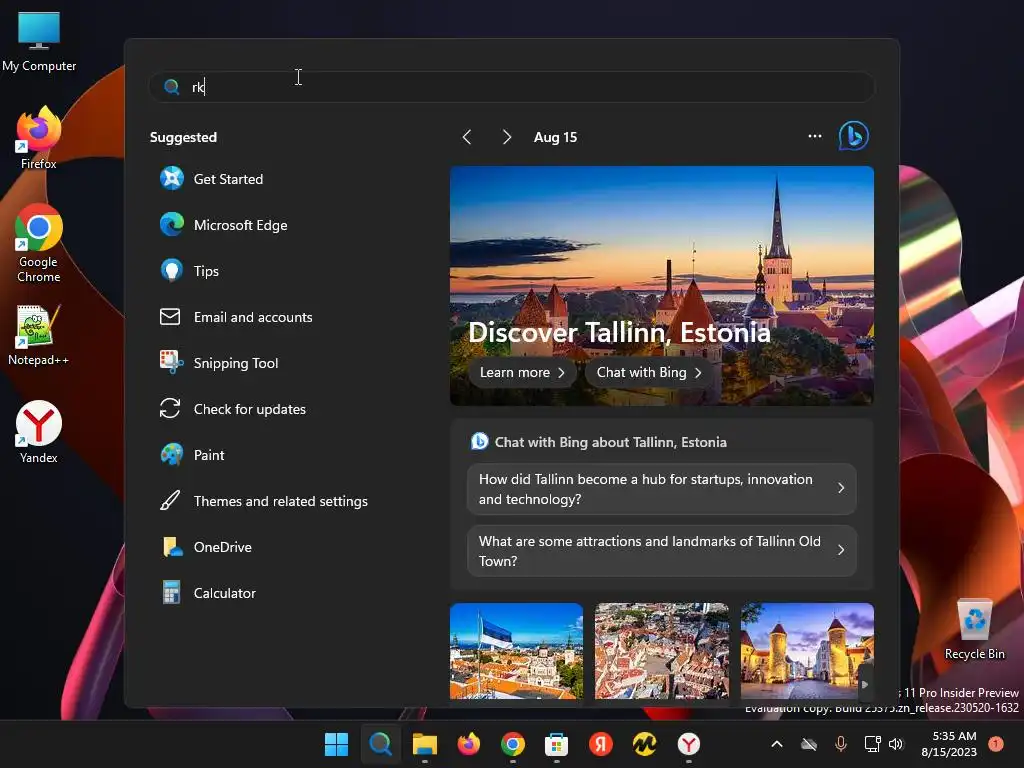Select Recycle Bin desktop icon
1024x768 pixels.
[x=974, y=630]
